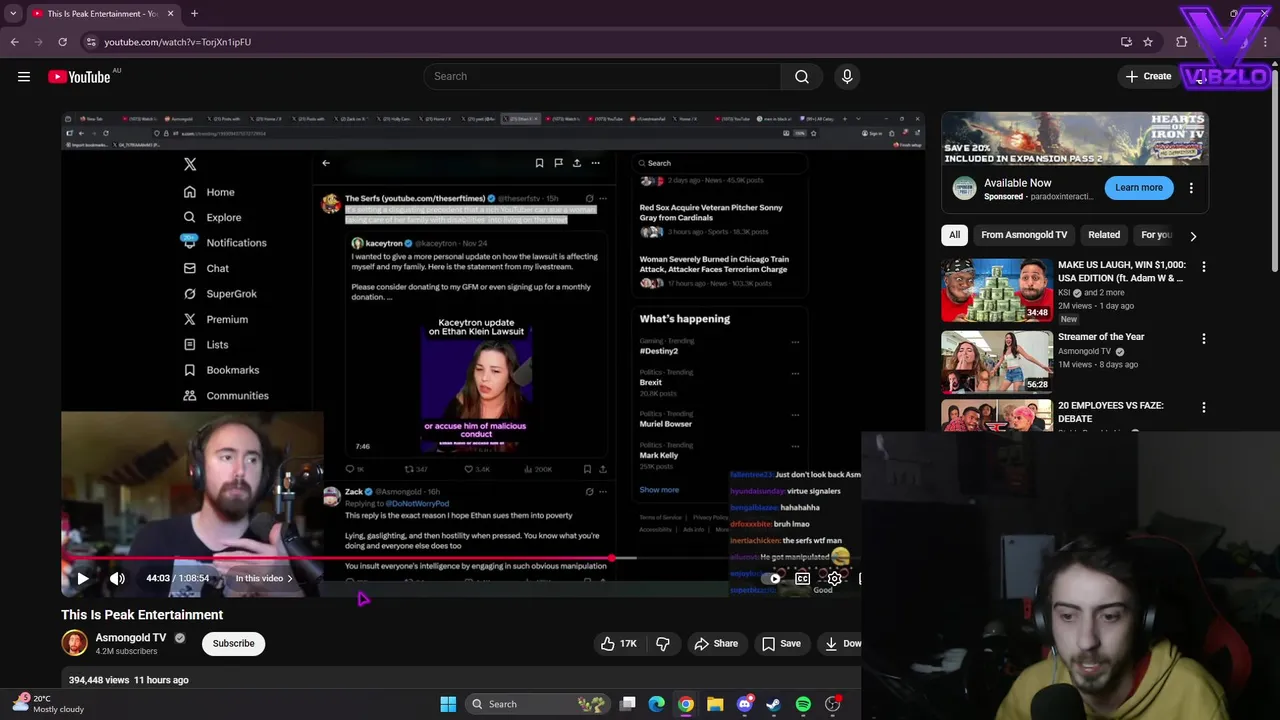Select the video title This Is Peak Entertainment
1280x720 pixels.
tap(142, 615)
